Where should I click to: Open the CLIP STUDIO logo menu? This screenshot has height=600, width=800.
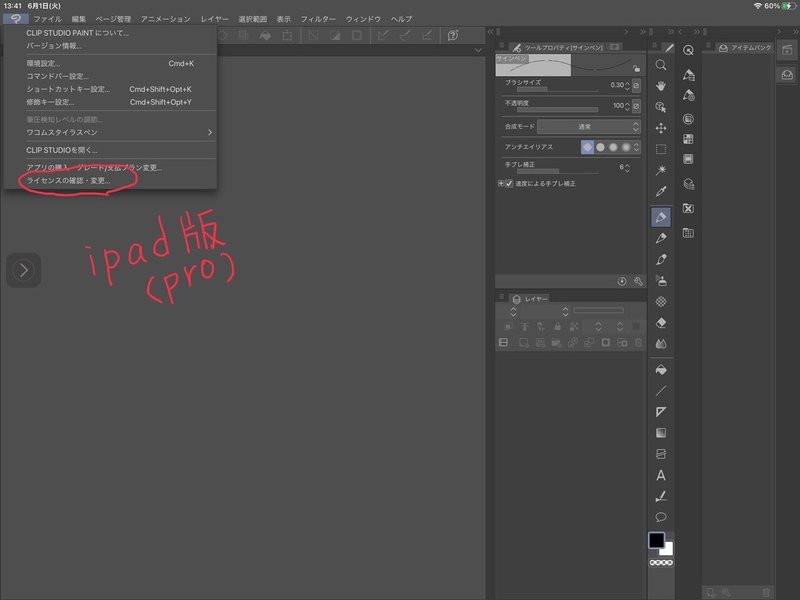pos(16,19)
